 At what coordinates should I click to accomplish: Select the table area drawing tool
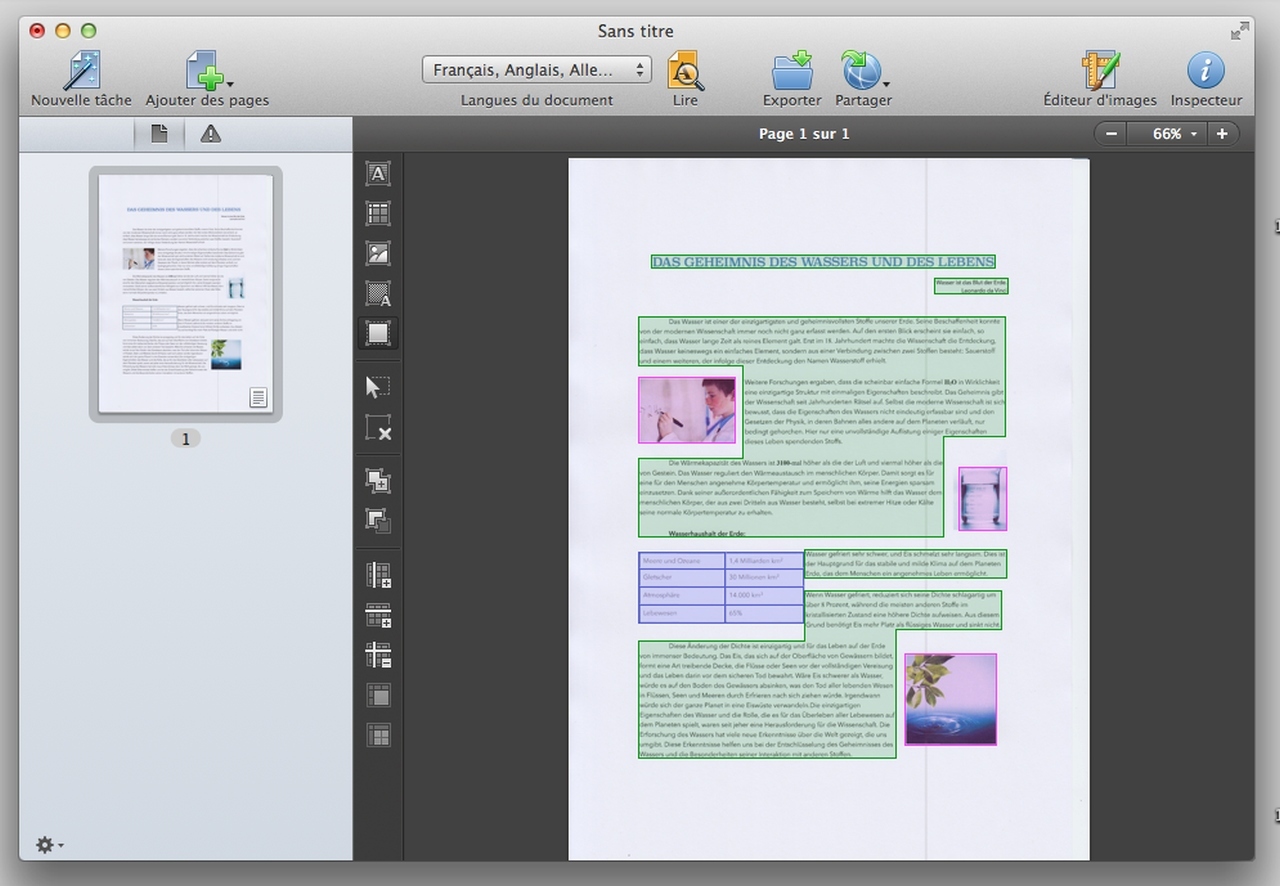point(378,214)
